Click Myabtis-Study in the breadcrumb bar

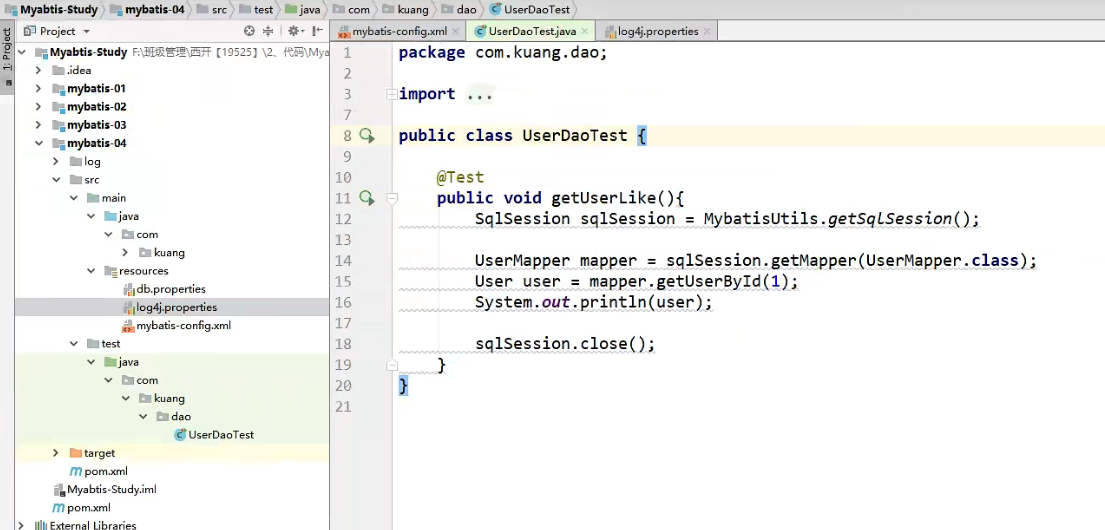coord(51,10)
